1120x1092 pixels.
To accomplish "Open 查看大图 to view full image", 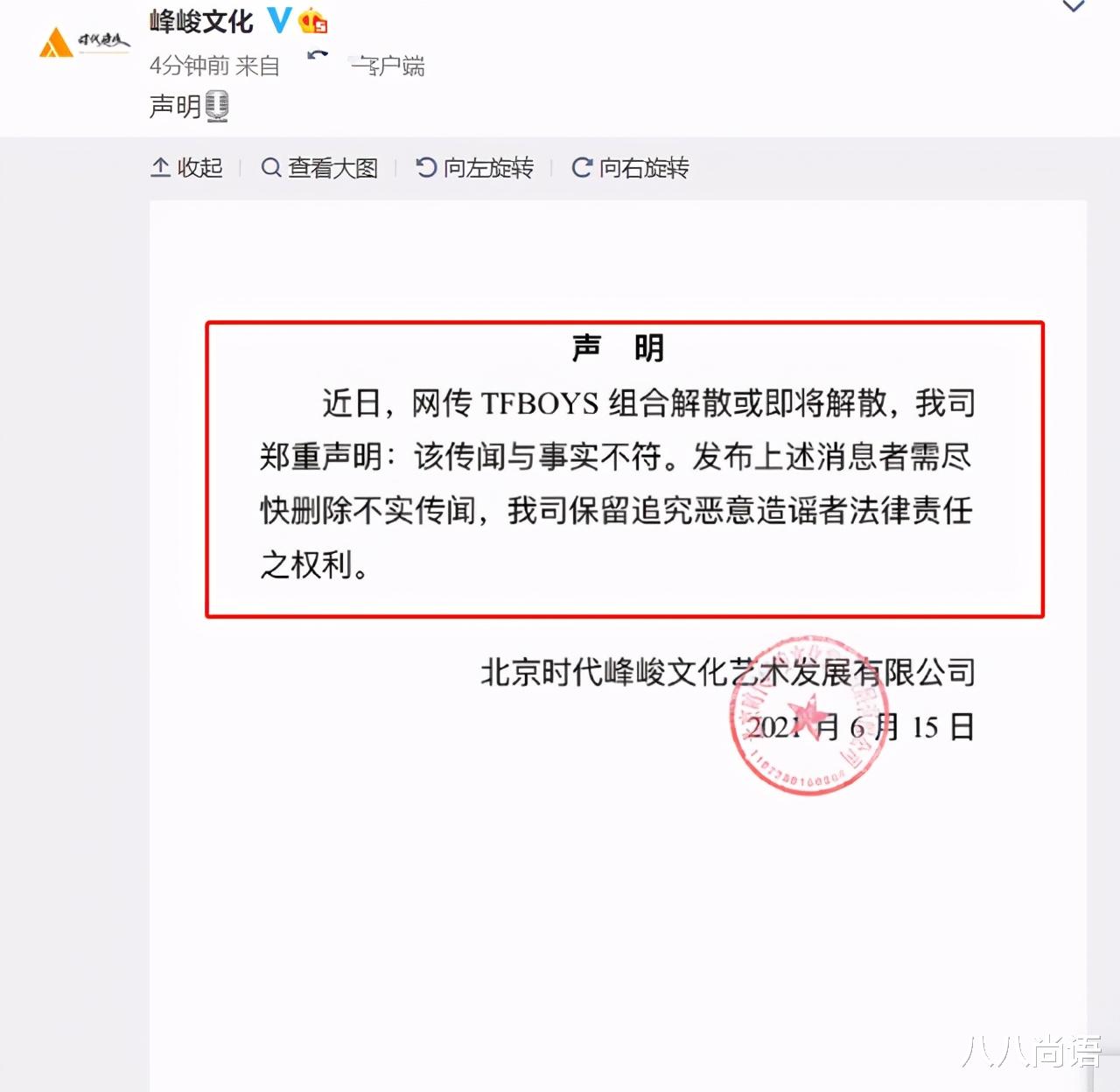I will point(320,167).
